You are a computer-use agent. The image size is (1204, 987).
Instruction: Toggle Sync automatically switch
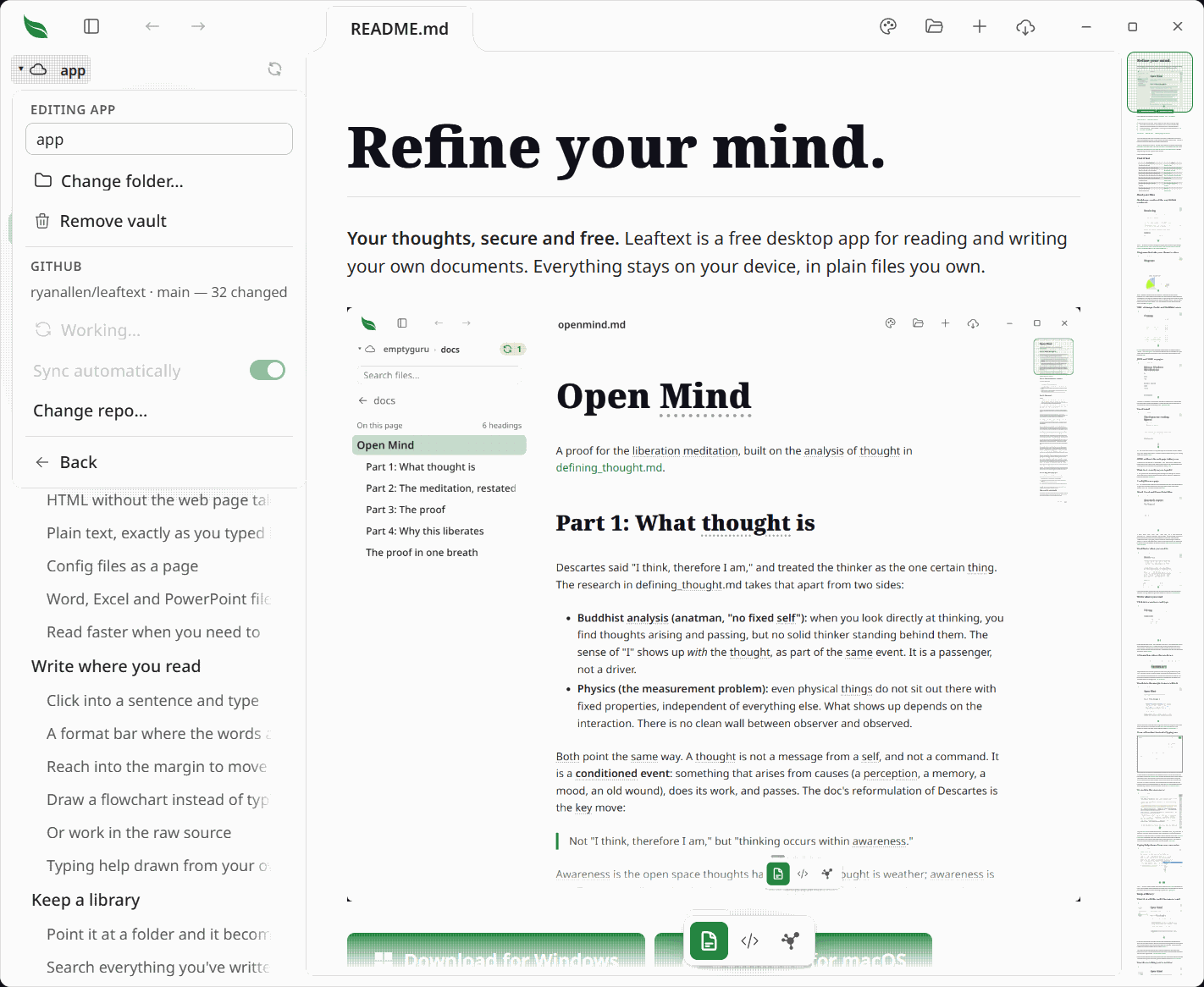[268, 370]
